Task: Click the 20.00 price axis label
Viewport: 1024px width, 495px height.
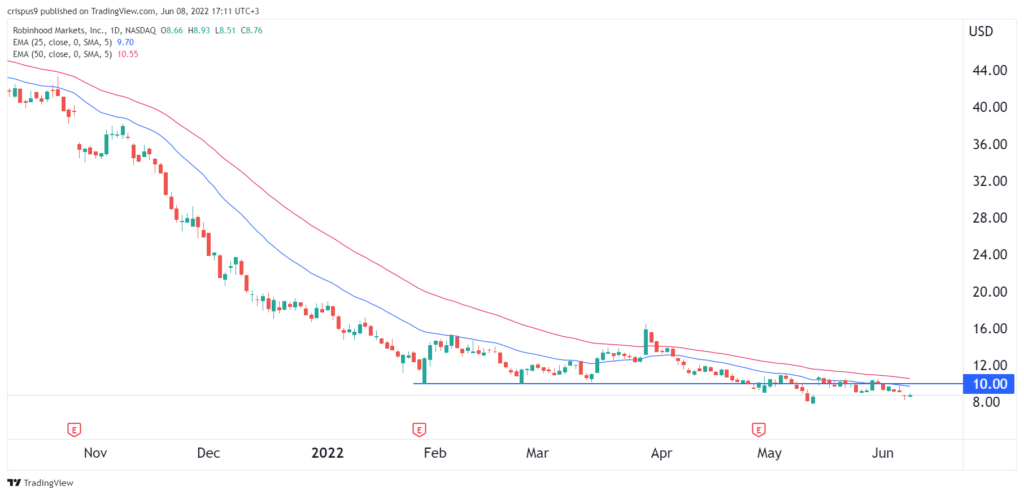Action: pos(991,291)
